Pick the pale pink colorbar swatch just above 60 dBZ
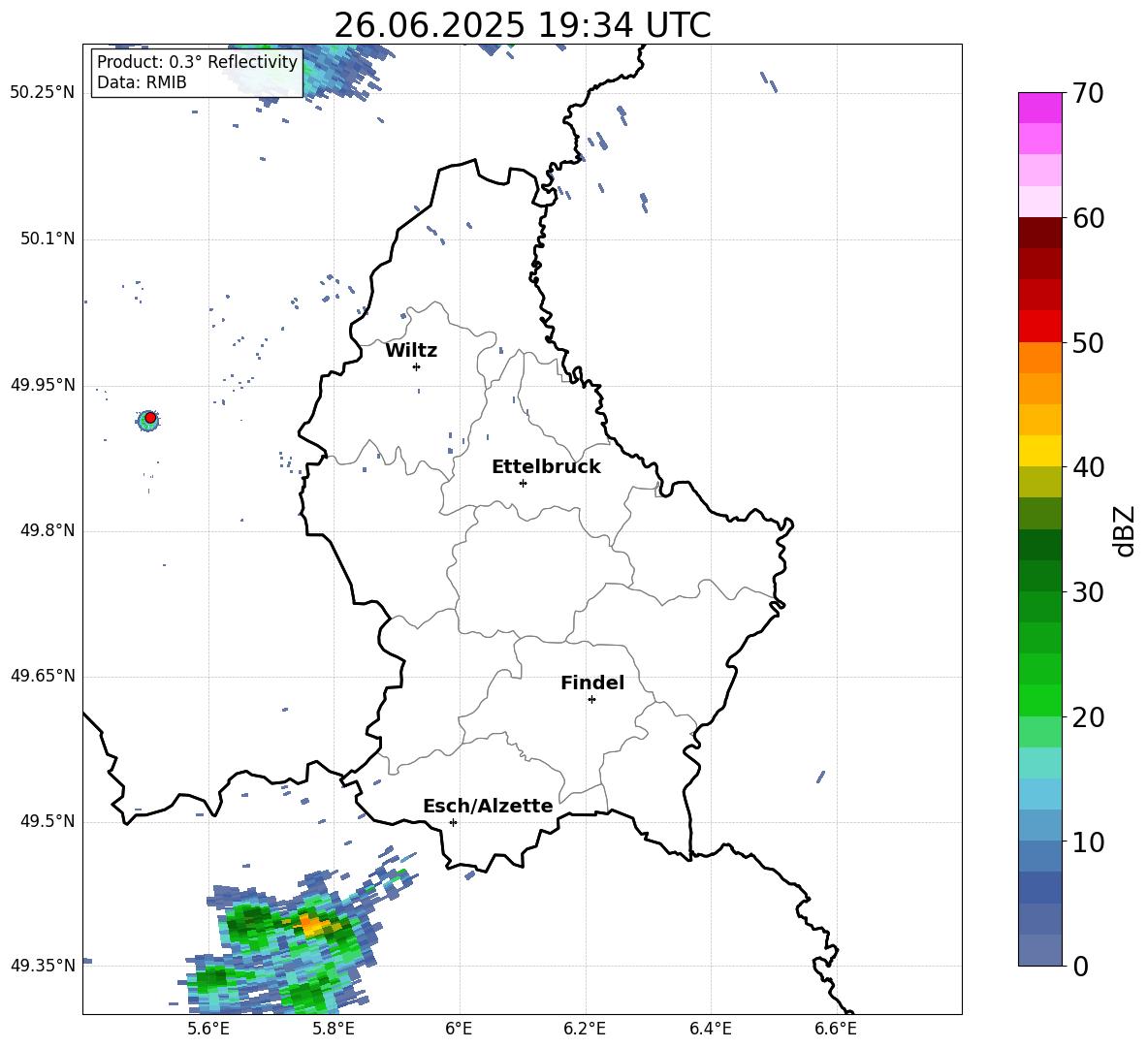Viewport: 1148px width, 1048px height. [x=1039, y=202]
